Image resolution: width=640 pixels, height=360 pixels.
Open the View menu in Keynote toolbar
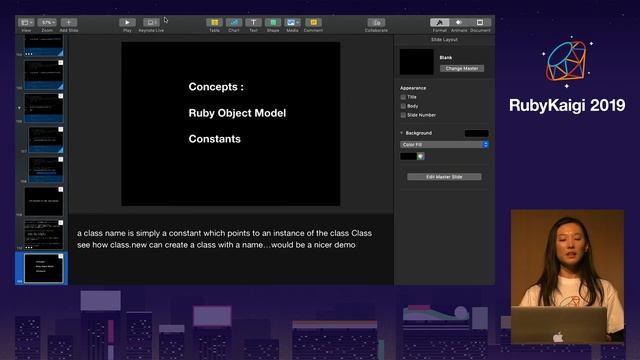click(27, 22)
